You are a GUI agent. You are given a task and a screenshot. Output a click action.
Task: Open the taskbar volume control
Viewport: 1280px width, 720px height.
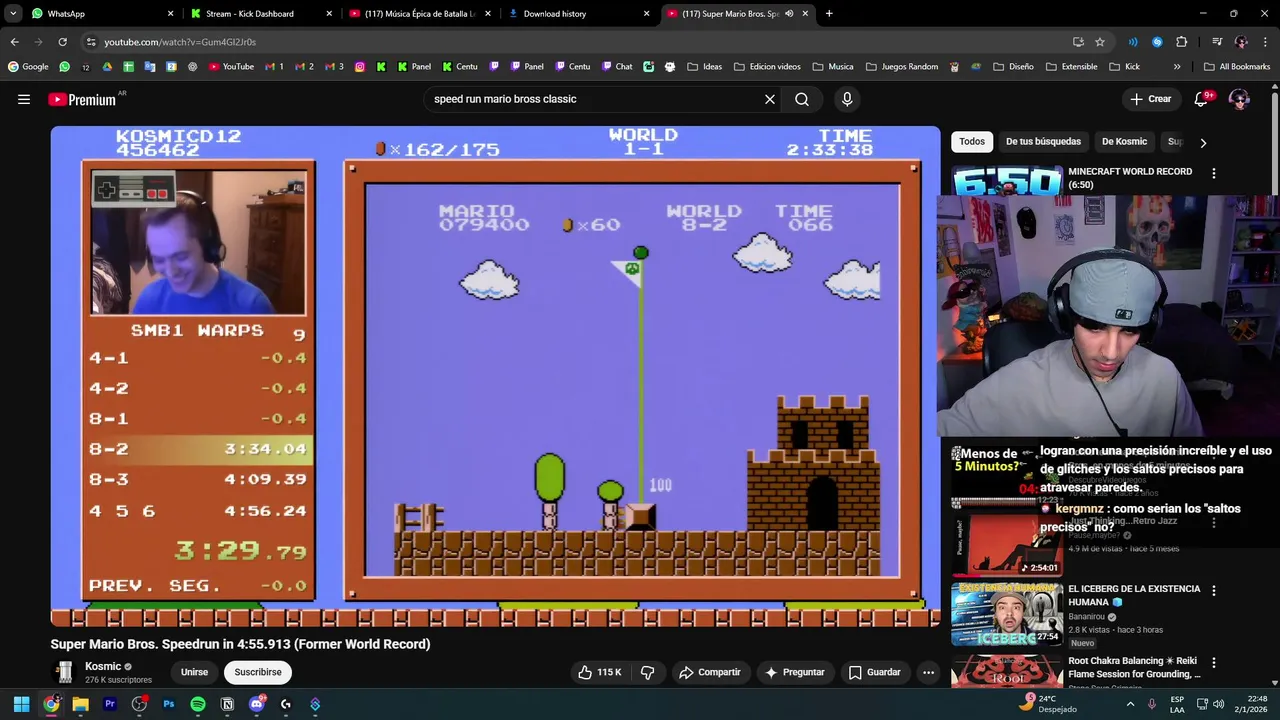pos(1218,704)
